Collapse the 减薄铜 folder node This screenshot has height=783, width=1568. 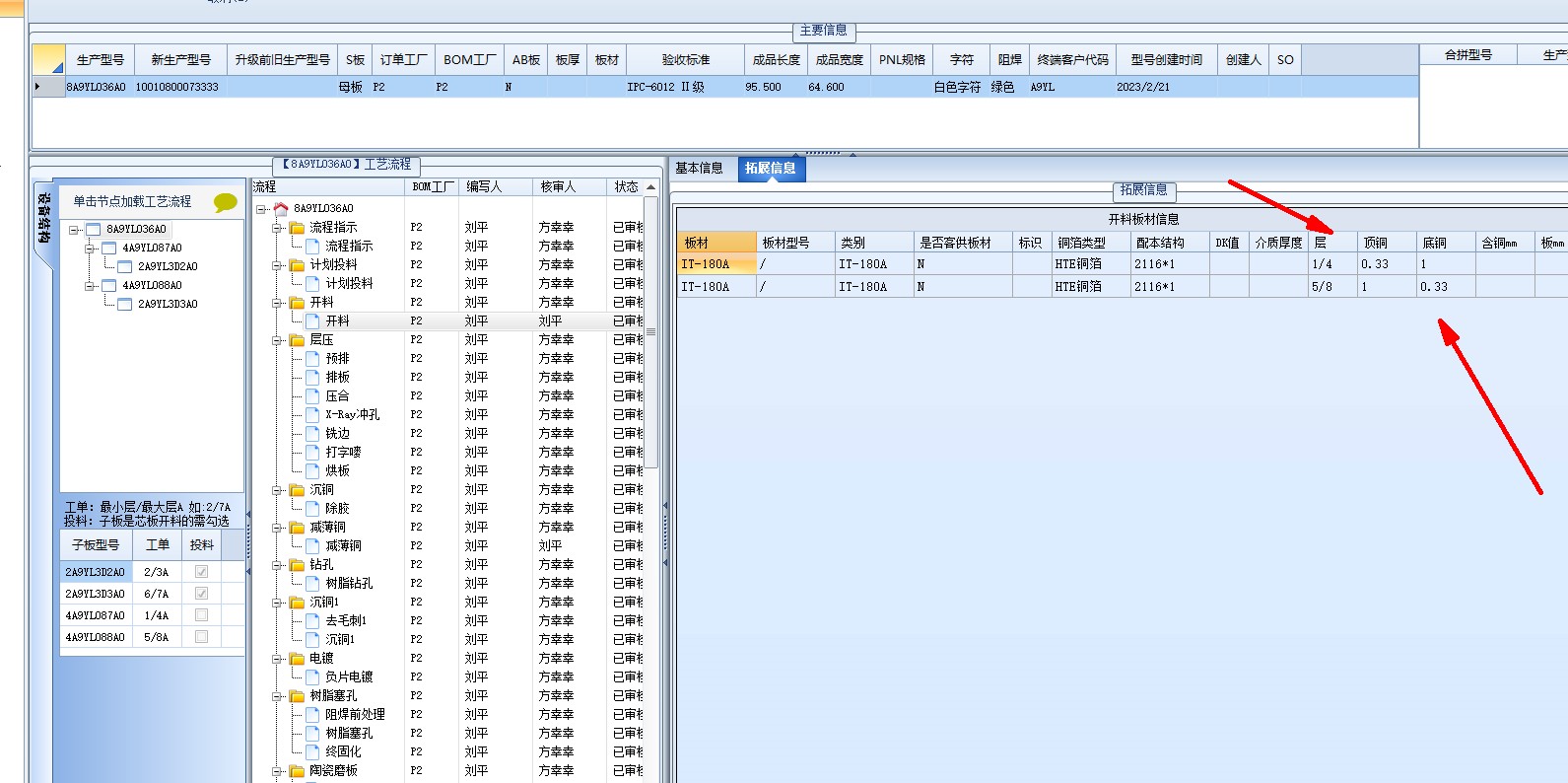click(278, 528)
